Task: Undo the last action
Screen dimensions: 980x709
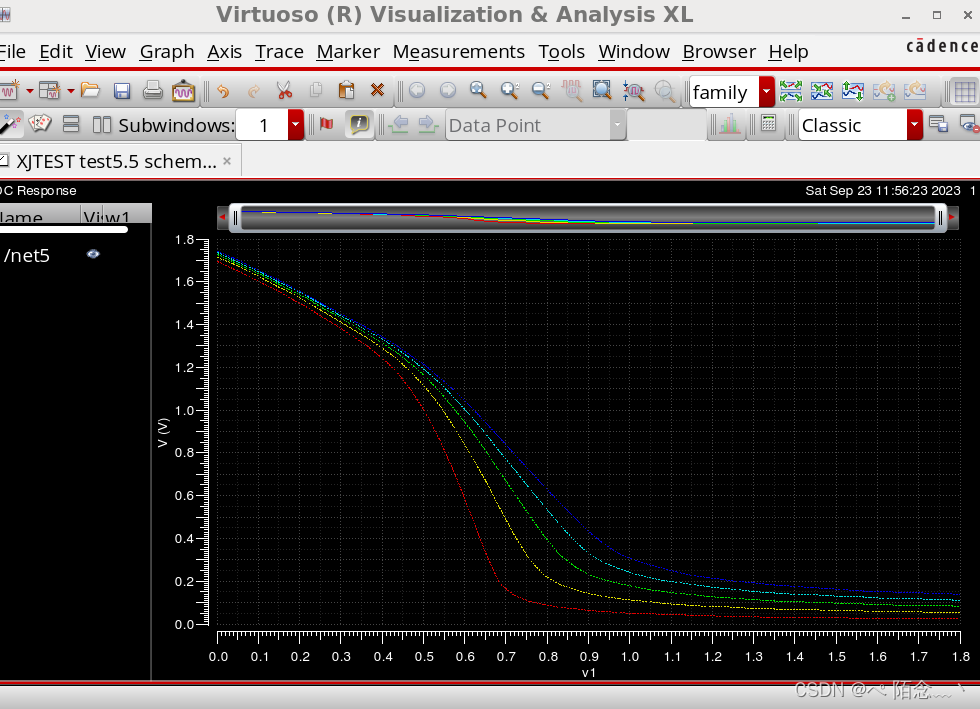Action: pos(222,91)
